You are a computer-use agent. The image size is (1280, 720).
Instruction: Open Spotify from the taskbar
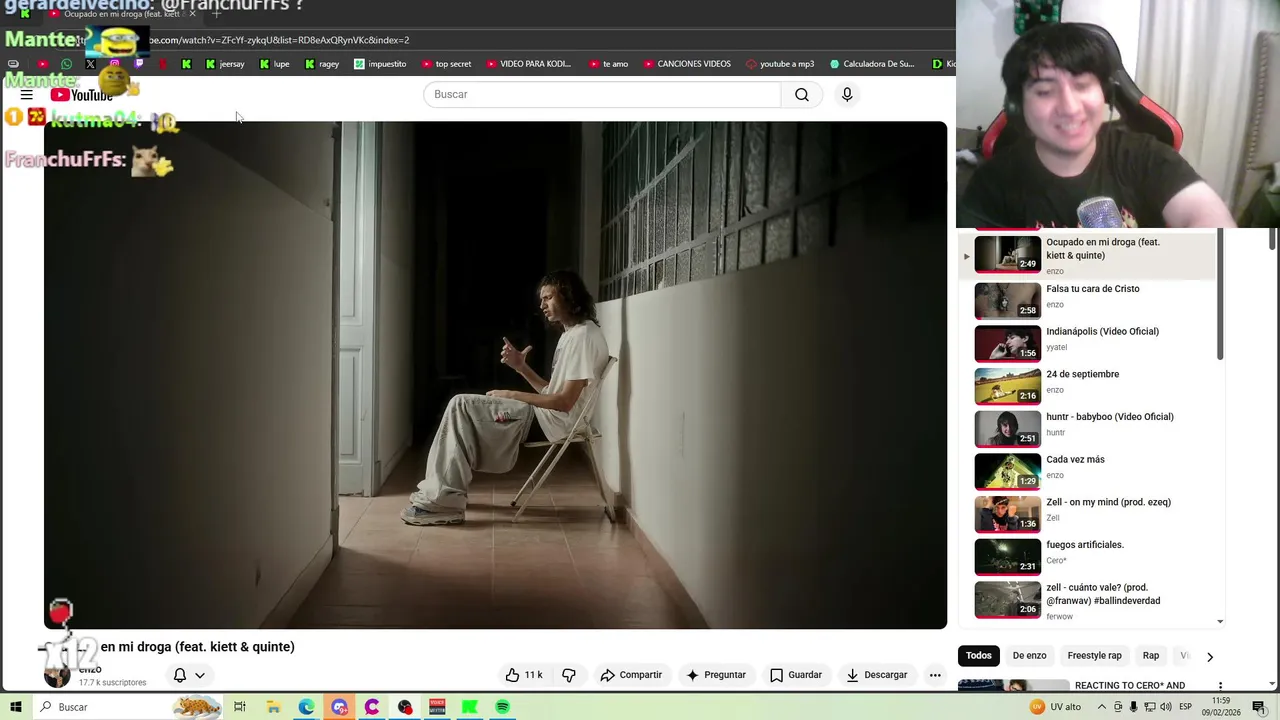[x=502, y=707]
